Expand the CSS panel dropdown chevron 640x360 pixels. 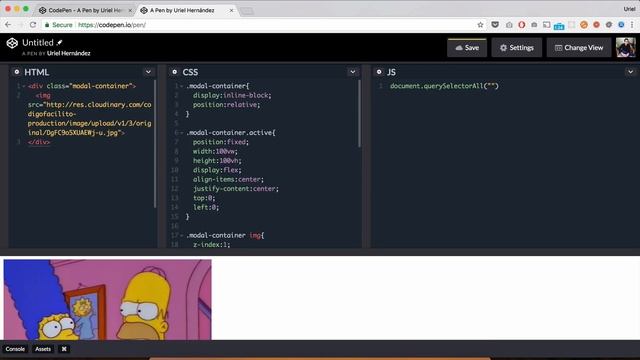(x=353, y=72)
